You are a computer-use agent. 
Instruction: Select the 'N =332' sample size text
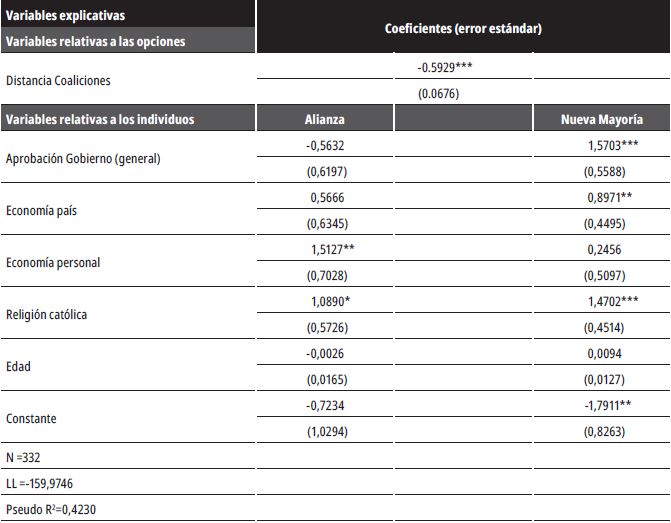[25, 458]
